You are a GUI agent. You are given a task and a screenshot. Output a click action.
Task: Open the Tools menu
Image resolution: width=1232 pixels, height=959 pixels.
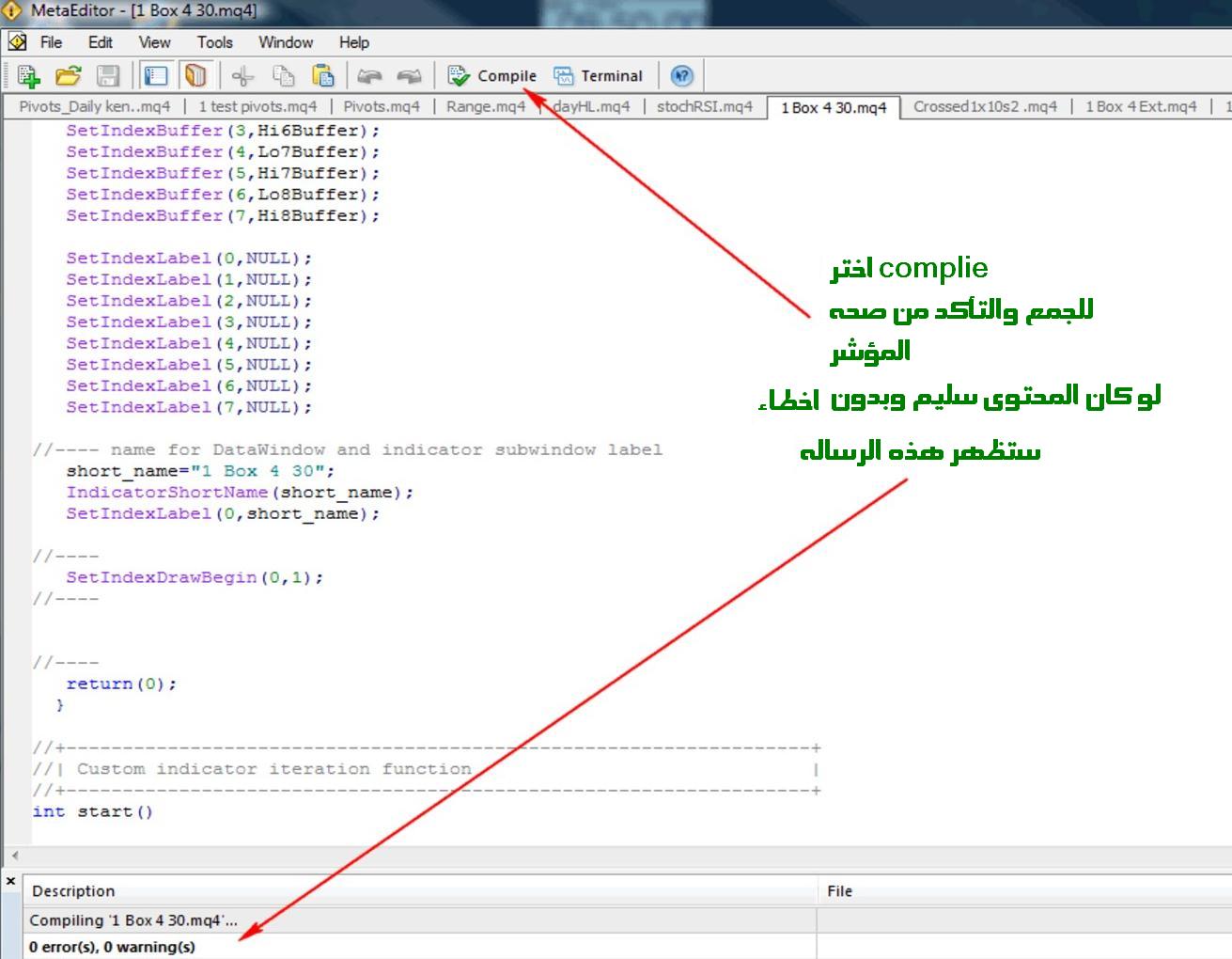coord(214,42)
